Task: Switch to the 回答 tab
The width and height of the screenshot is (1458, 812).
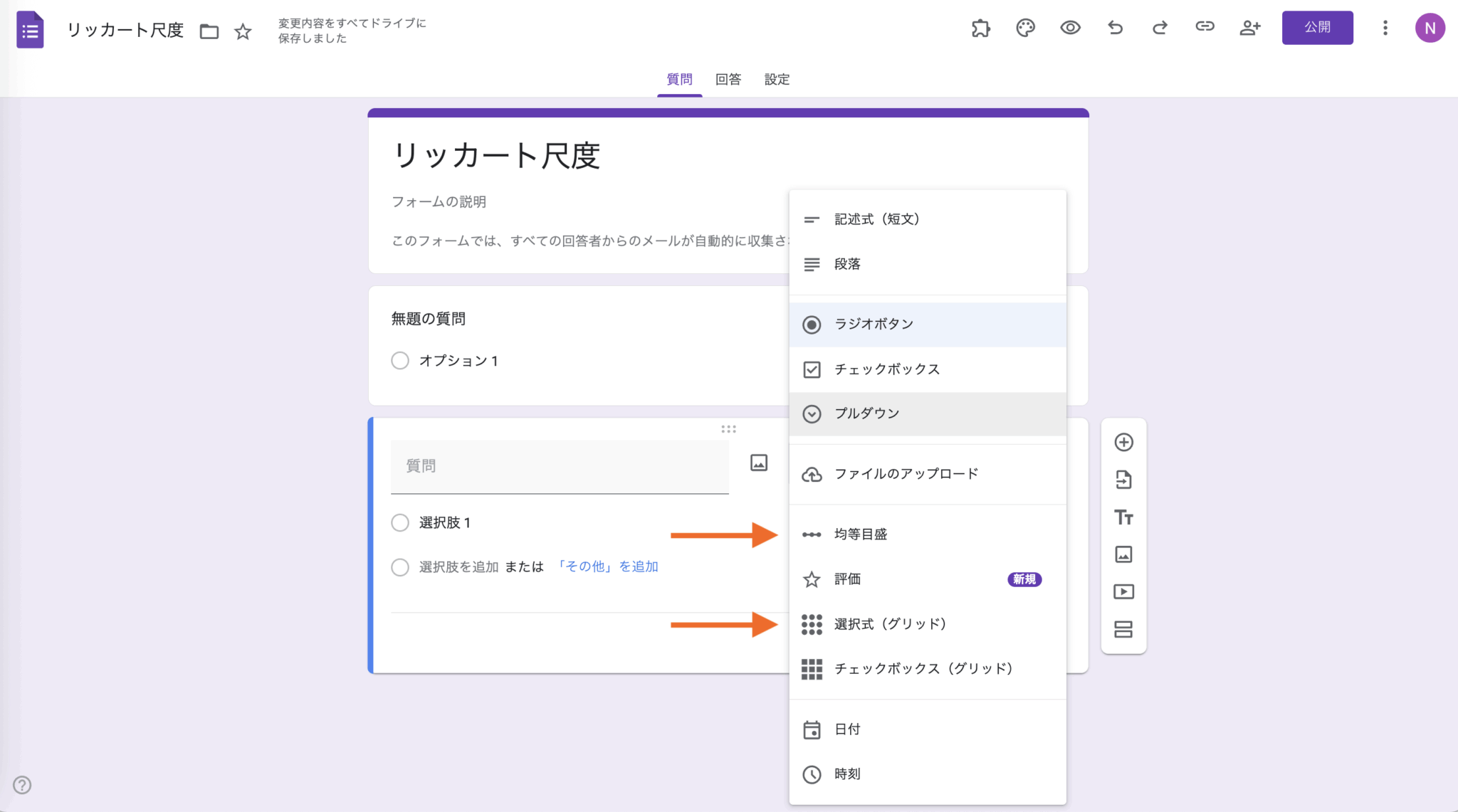Action: pyautogui.click(x=727, y=79)
